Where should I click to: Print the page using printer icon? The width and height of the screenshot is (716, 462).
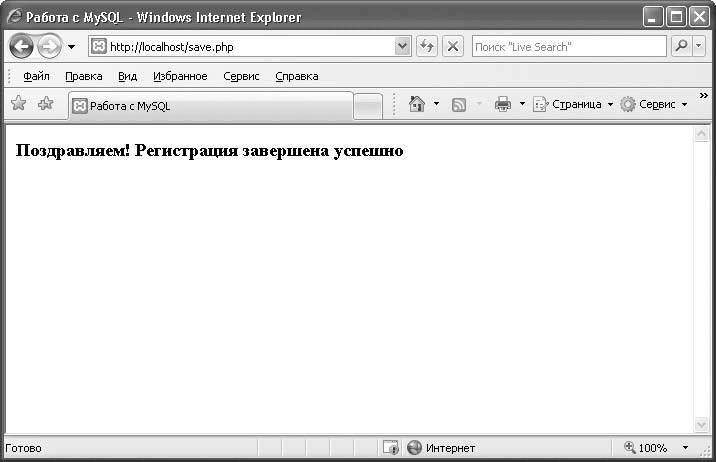coord(503,104)
